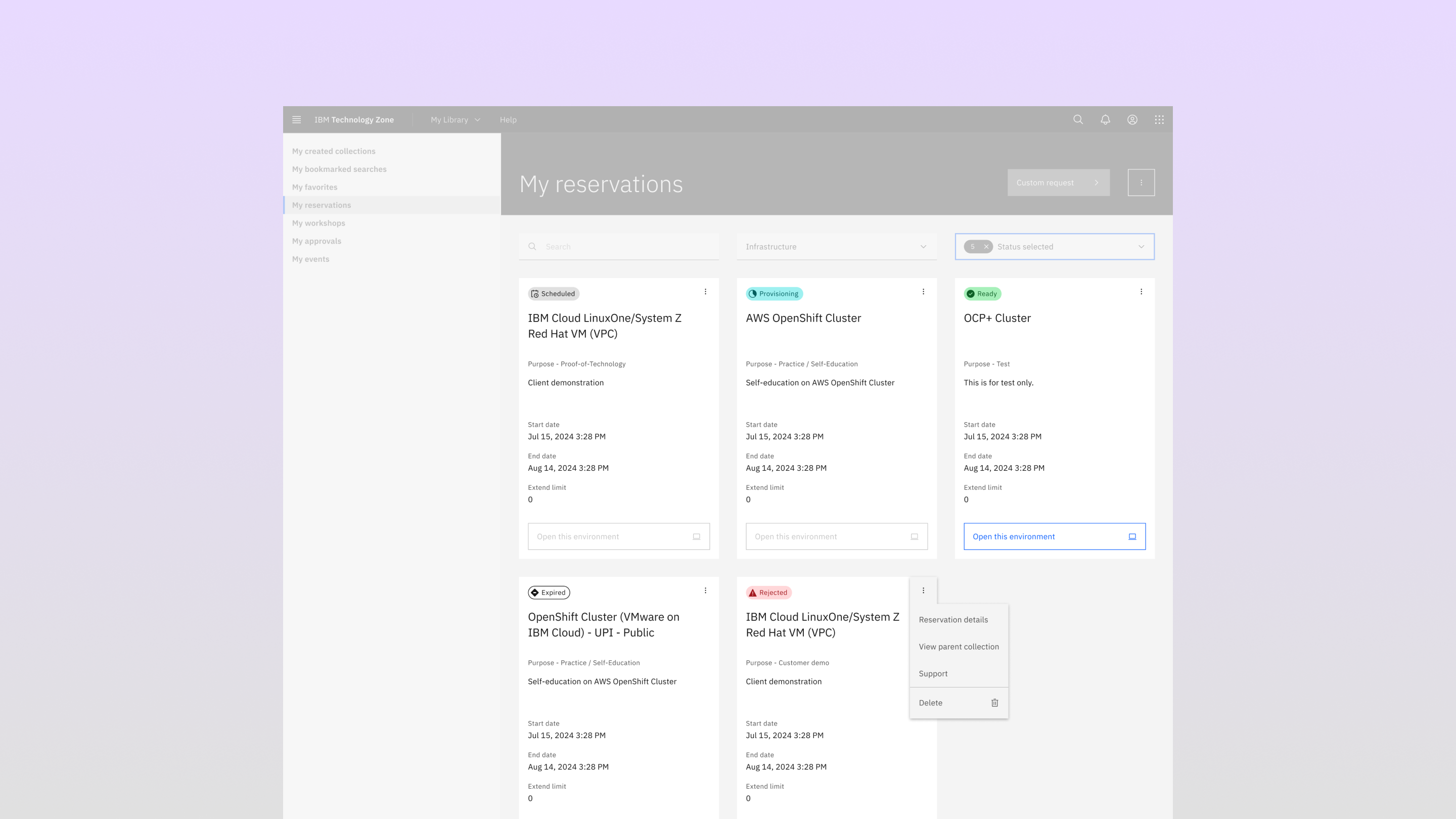Open the Status selected dropdown

(x=1055, y=247)
